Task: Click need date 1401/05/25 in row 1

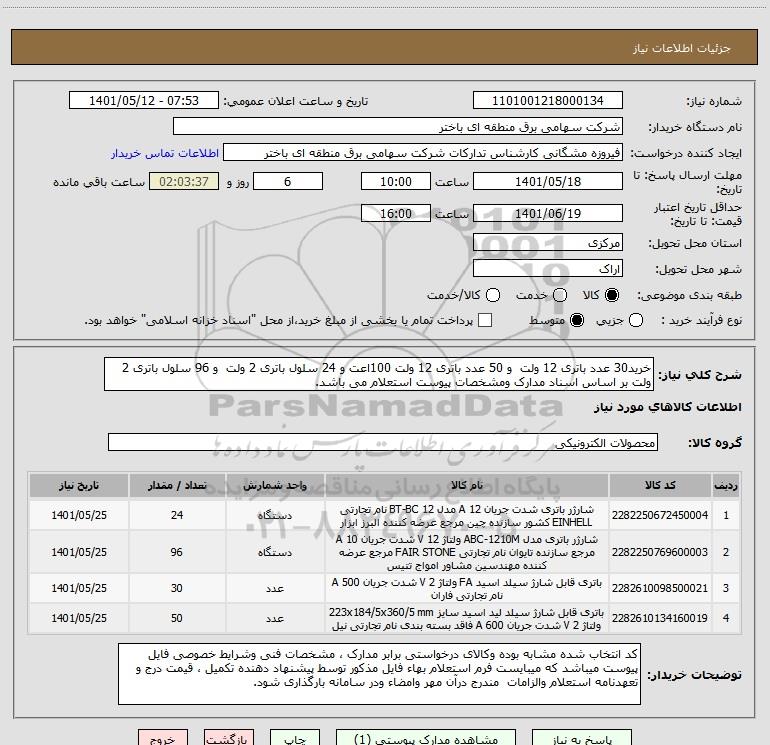Action: pyautogui.click(x=79, y=515)
